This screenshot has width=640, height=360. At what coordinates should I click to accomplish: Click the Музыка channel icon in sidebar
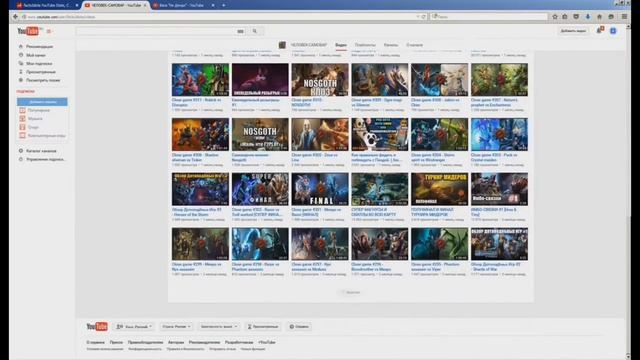tap(22, 118)
